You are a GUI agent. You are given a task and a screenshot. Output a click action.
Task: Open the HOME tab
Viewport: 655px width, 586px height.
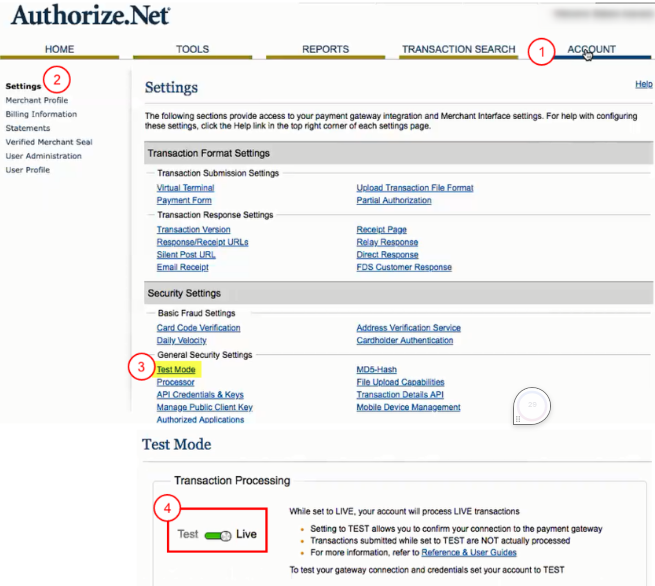pos(59,49)
